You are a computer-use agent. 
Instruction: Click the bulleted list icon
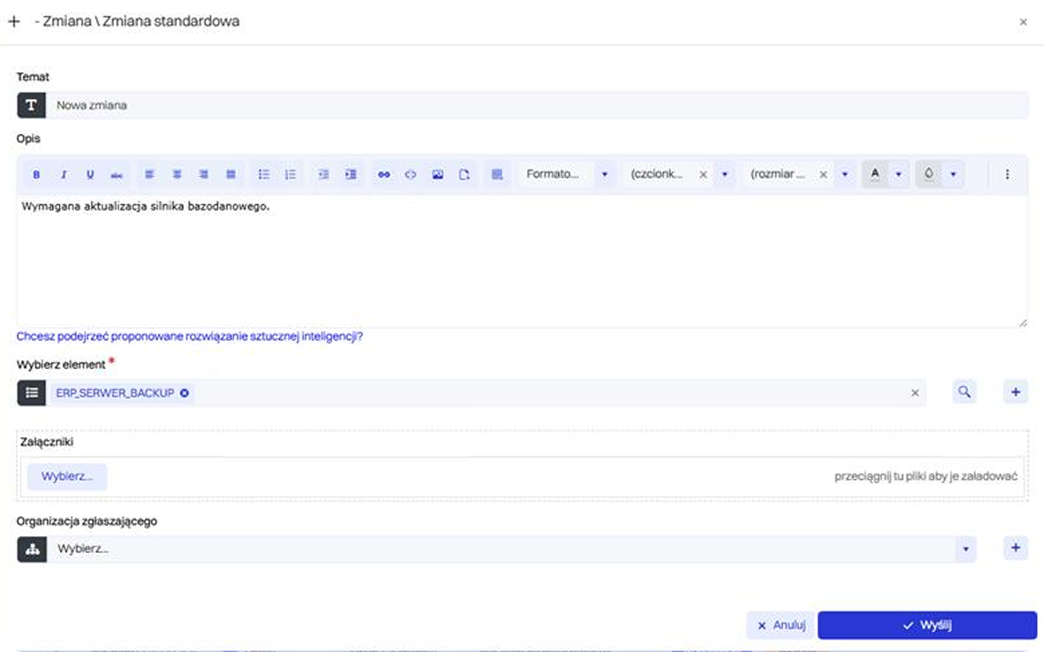pos(264,174)
